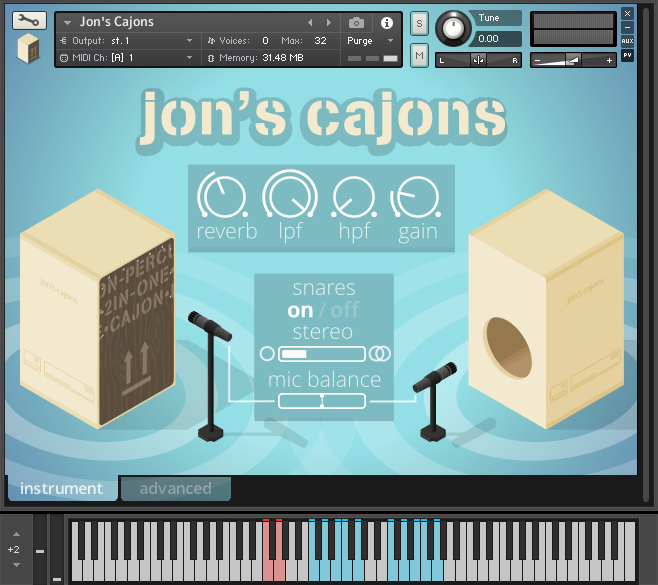Open the MIDI Ch channel dropdown
This screenshot has width=658, height=585.
126,57
